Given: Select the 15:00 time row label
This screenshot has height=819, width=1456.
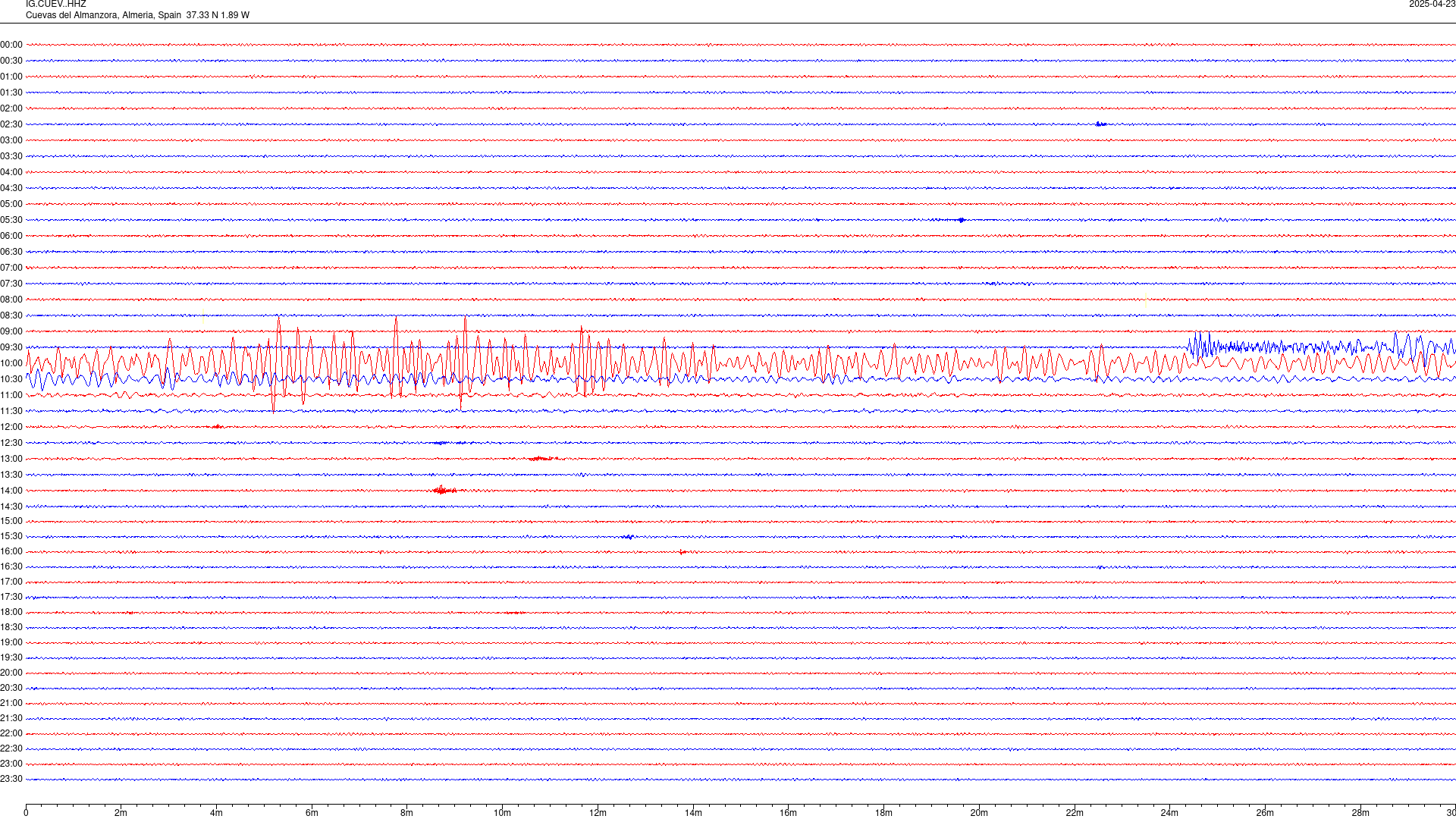Looking at the screenshot, I should click(x=11, y=521).
